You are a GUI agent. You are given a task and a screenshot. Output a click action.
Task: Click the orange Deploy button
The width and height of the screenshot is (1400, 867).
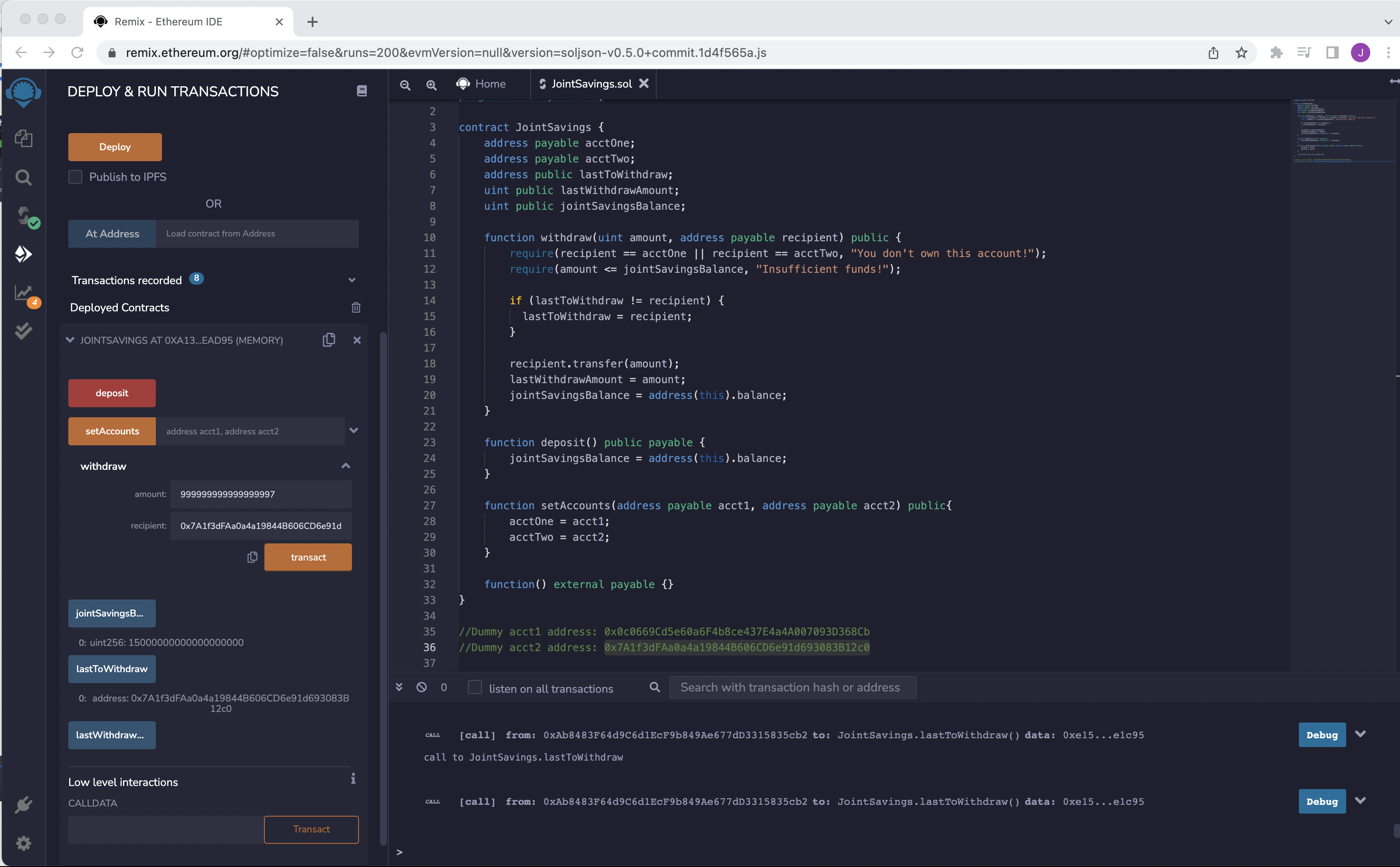(115, 147)
